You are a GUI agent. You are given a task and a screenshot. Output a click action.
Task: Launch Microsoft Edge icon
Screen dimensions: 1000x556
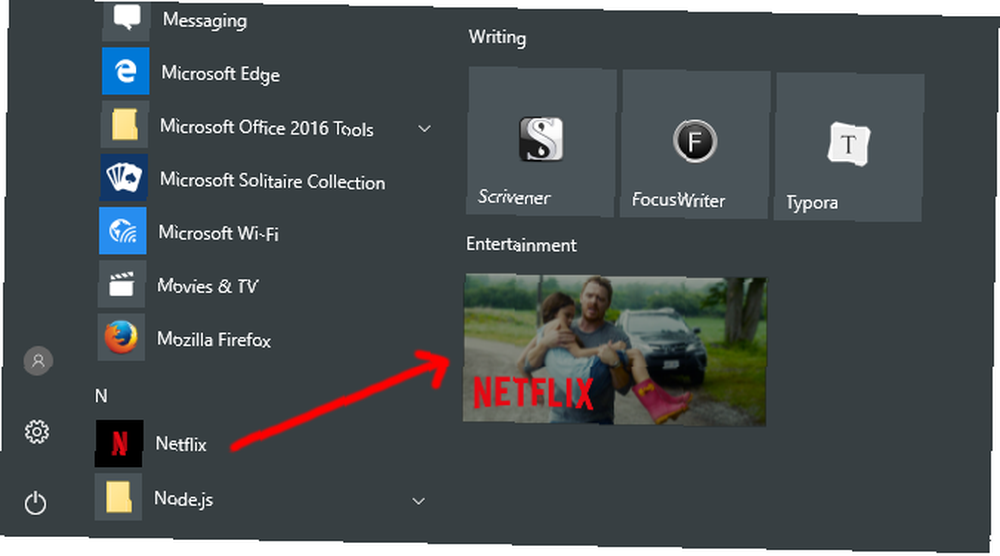pyautogui.click(x=126, y=71)
